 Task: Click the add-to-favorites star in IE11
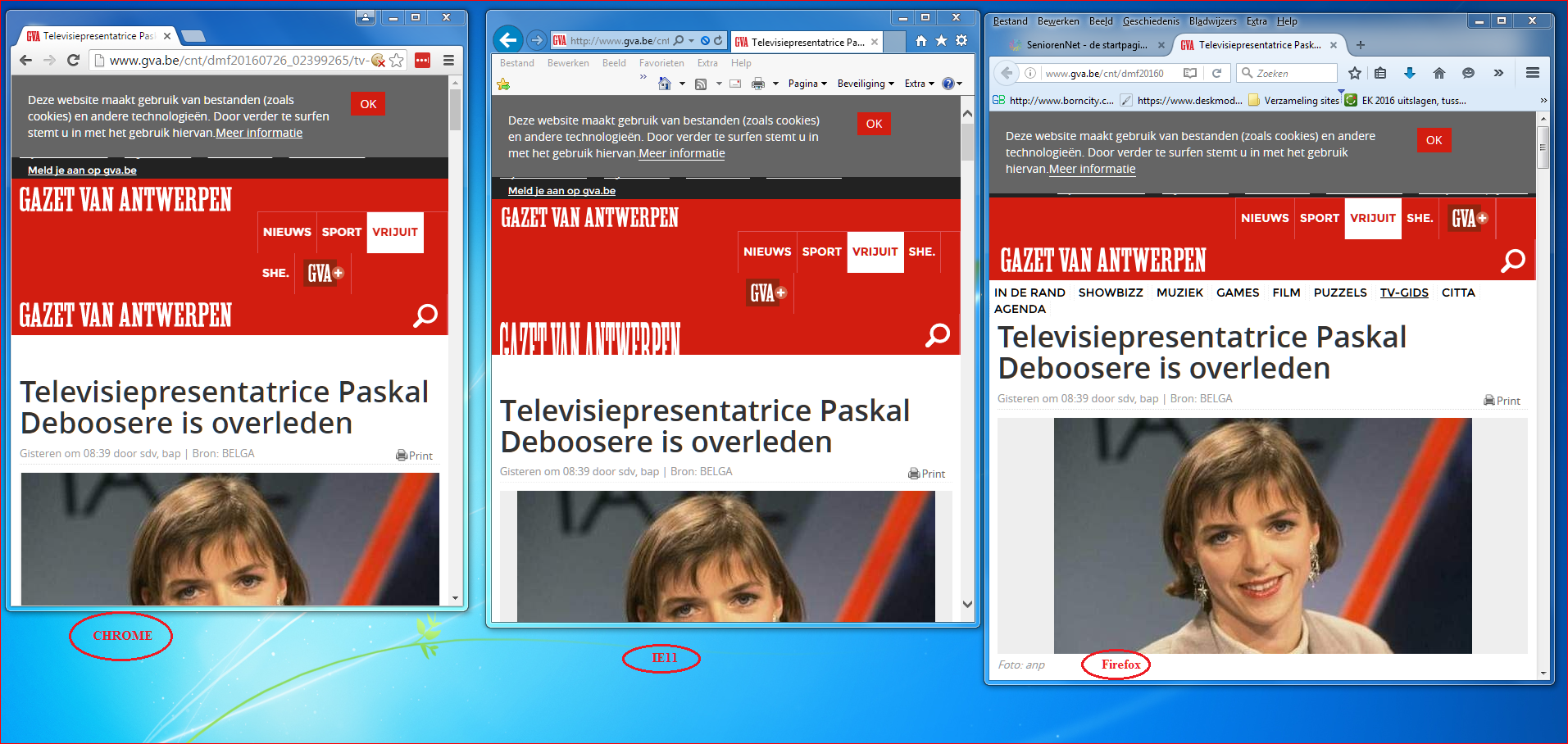point(940,39)
